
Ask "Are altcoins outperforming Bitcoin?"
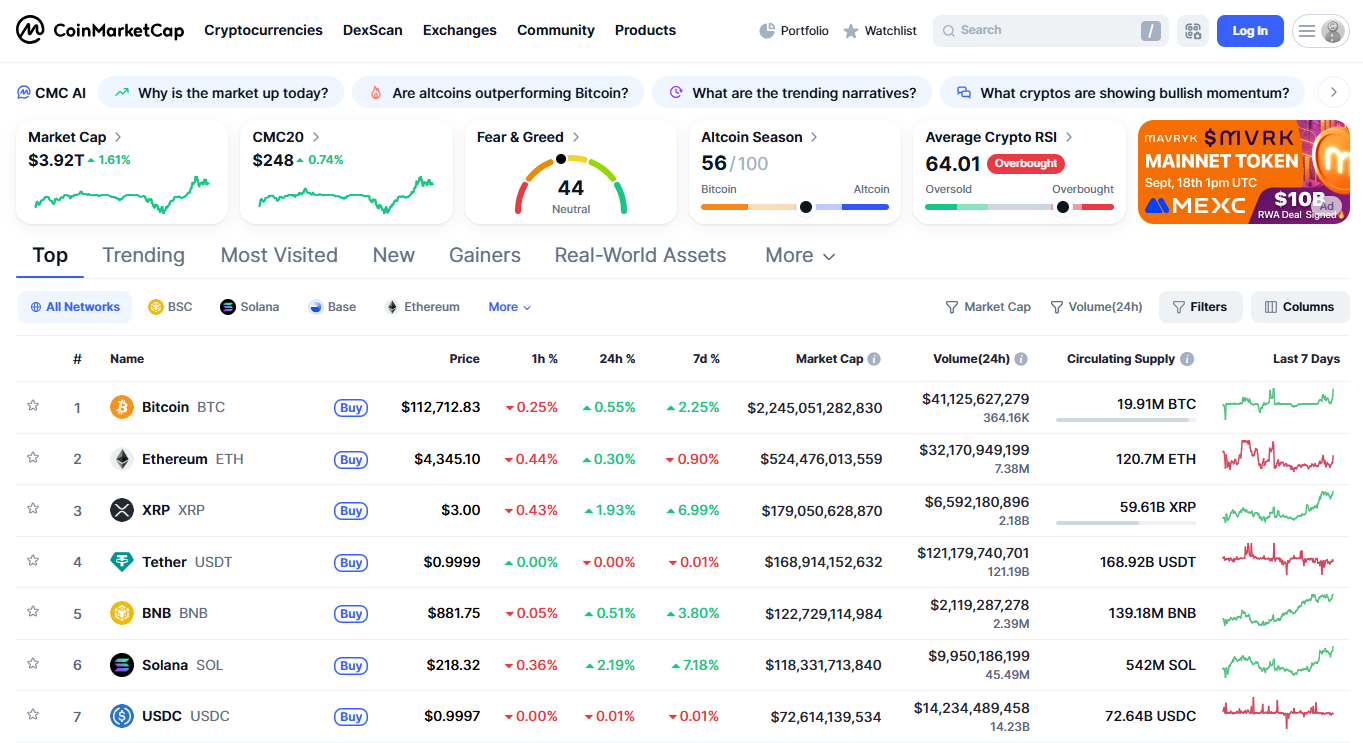tap(498, 93)
